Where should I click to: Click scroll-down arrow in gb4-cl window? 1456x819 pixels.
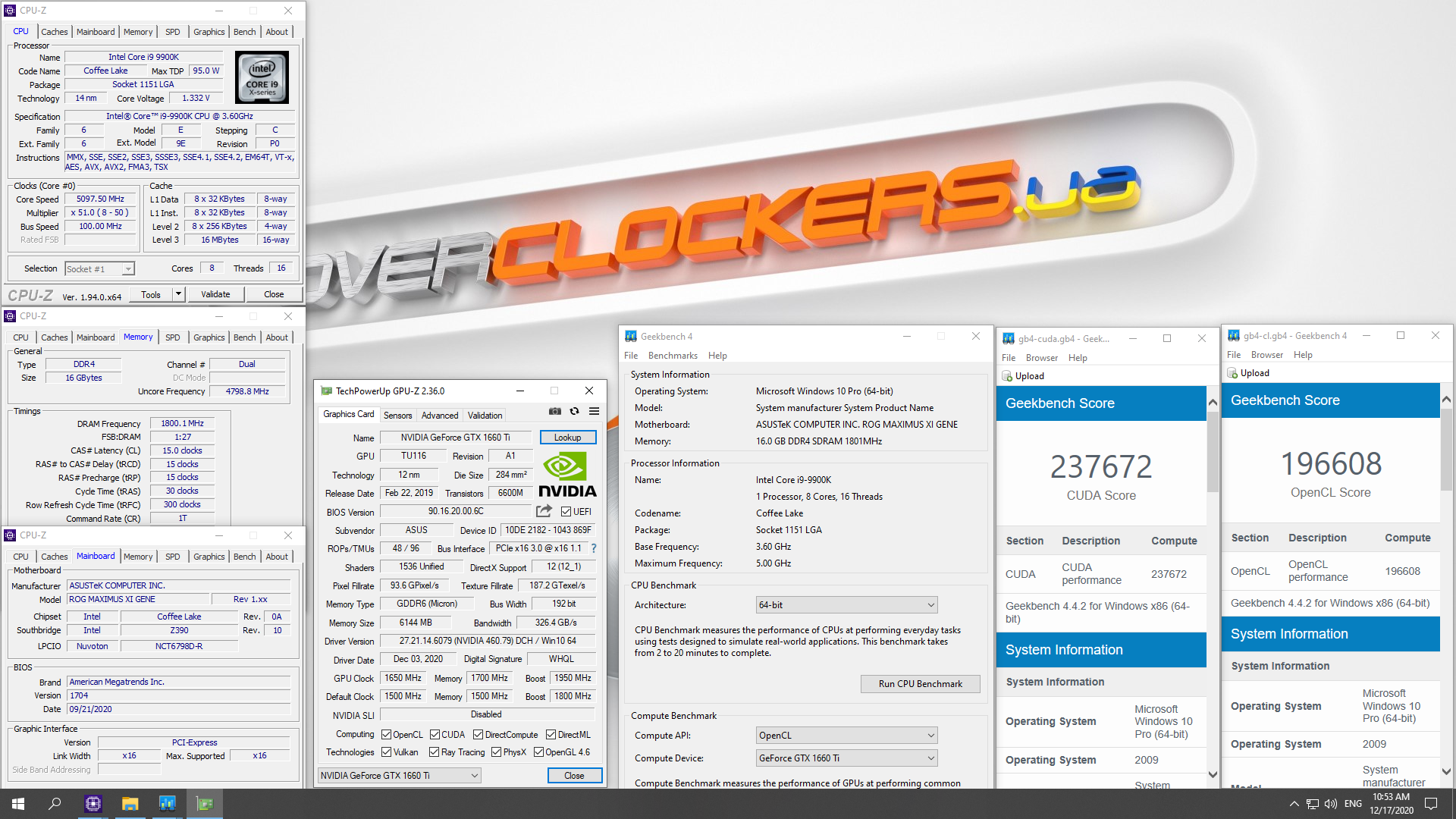1446,772
